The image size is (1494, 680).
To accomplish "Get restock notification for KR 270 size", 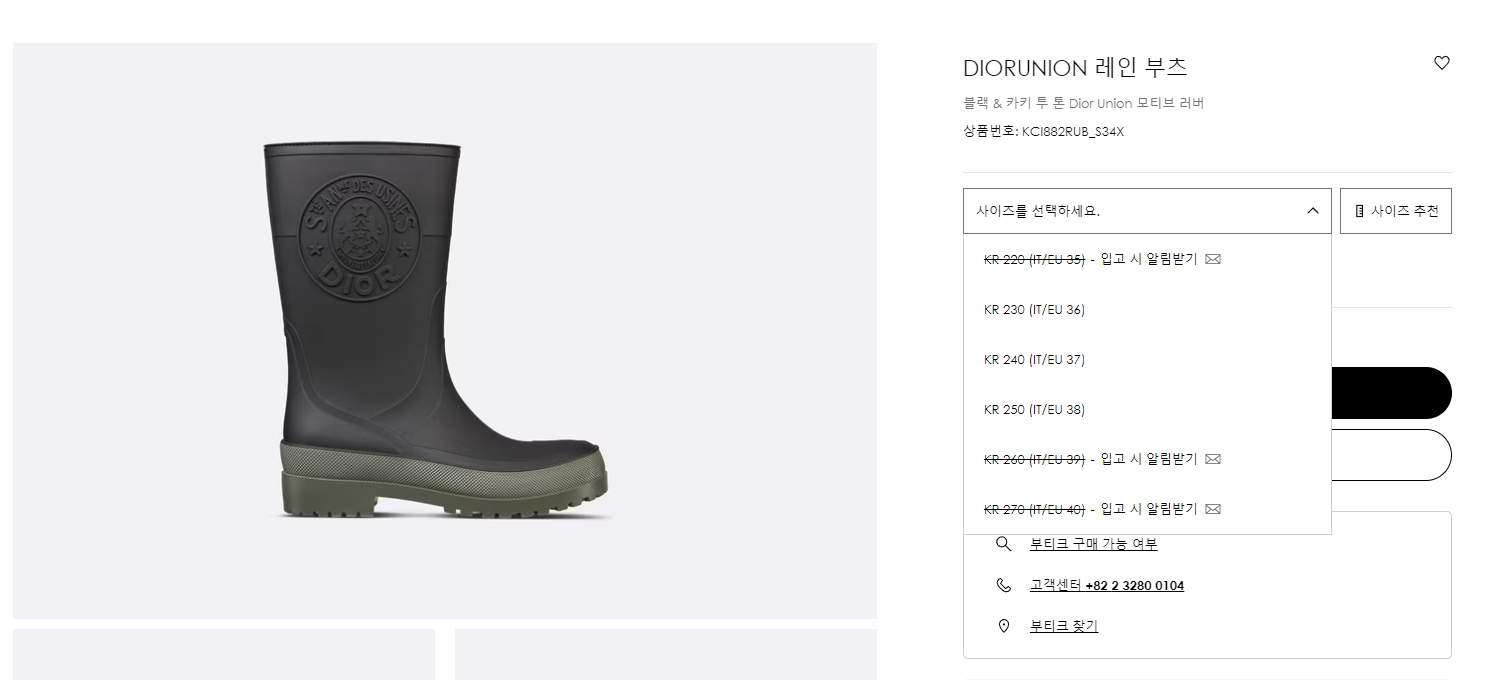I will coord(1147,509).
